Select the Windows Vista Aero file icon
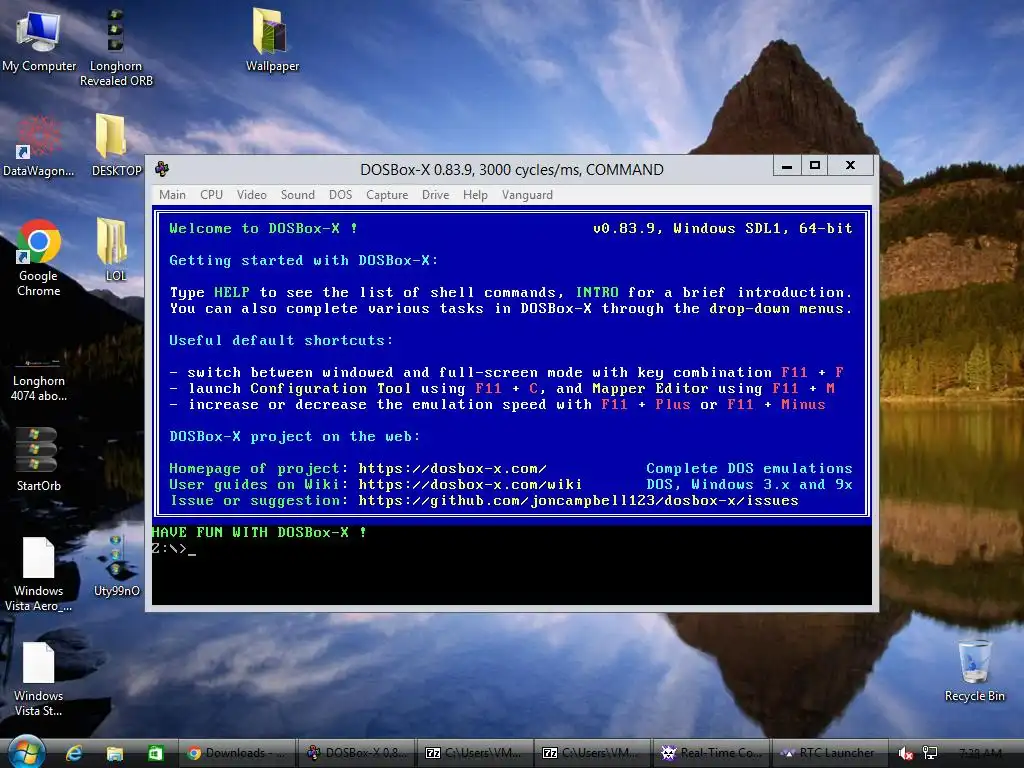Screen dimensions: 1024x768 coord(39,575)
